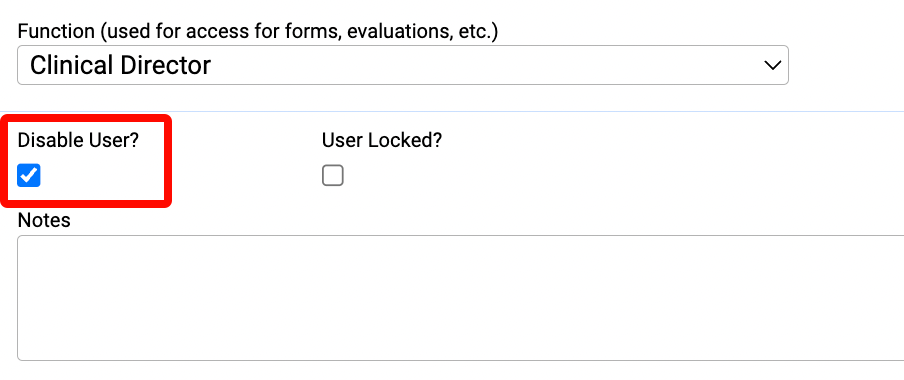904x380 pixels.
Task: Toggle the blue checked box under Disable User
Action: [x=29, y=175]
